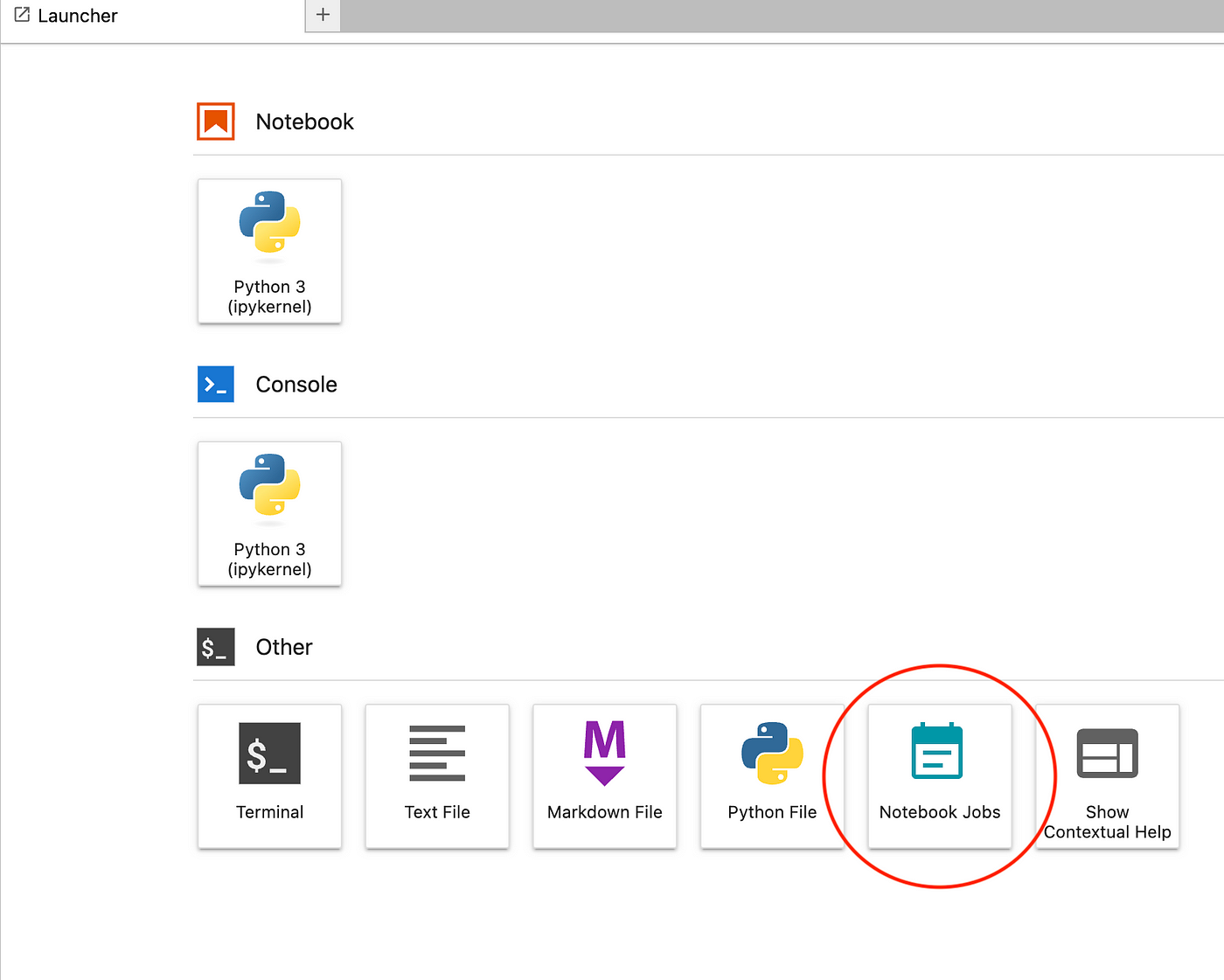
Task: Click the orange Notebook section bookmark icon
Action: (216, 122)
